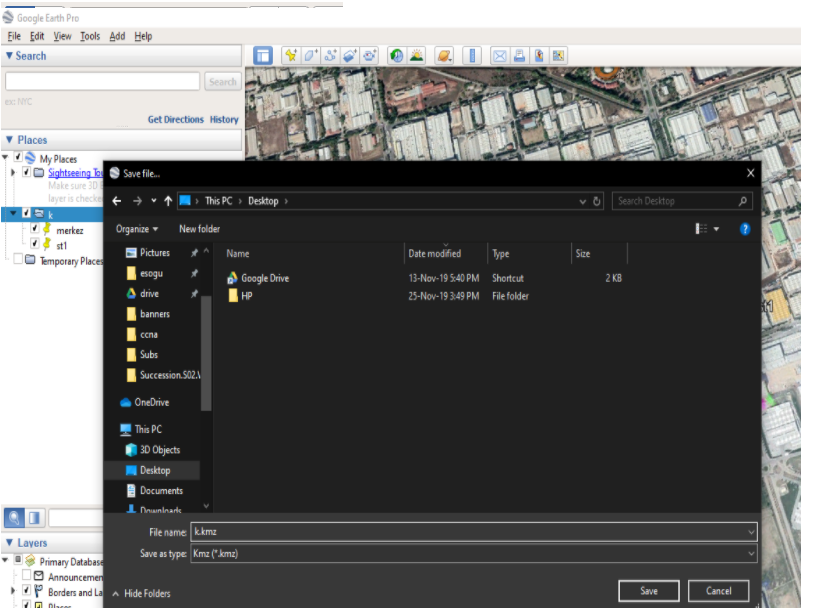Click the navigation pane scrollbar
The height and width of the screenshot is (612, 830).
(206, 354)
